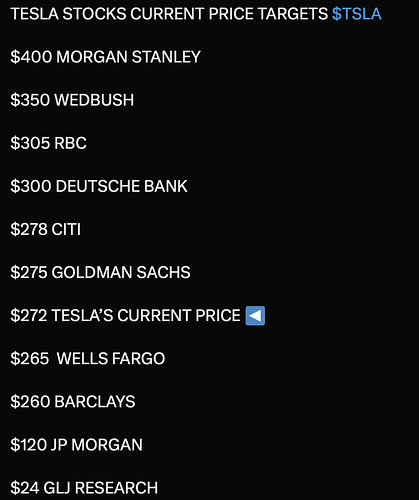Click the $24 GLJ Research line
Viewport: 419px width, 500px height.
coord(84,488)
